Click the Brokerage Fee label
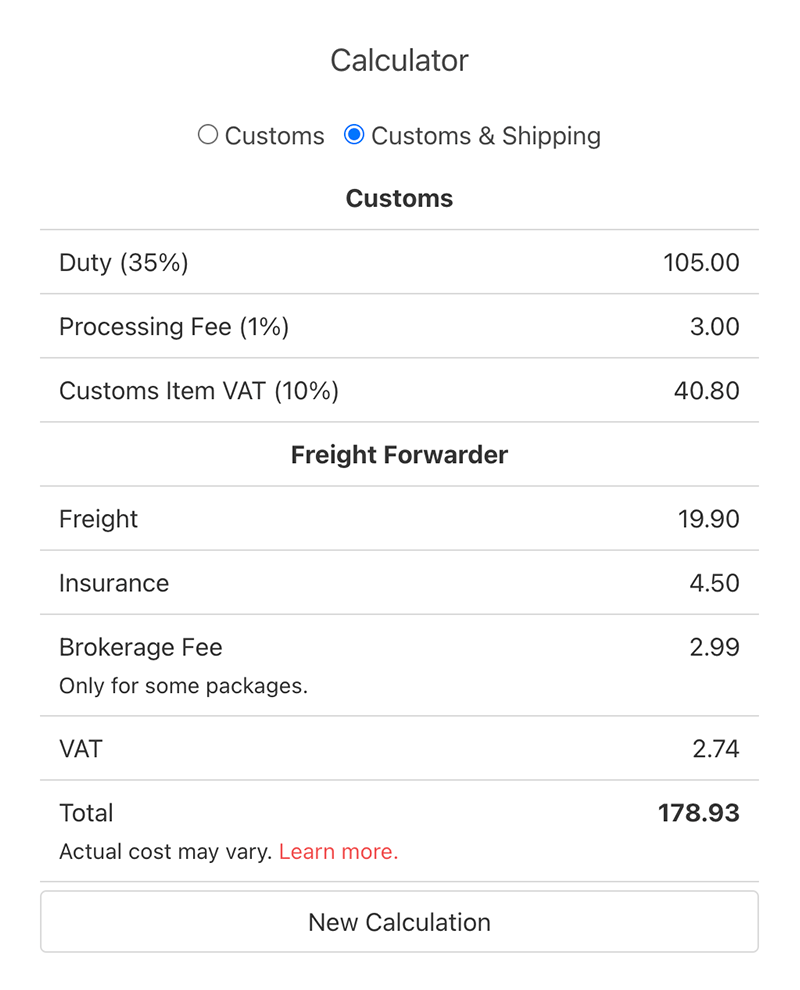The height and width of the screenshot is (990, 800). pyautogui.click(x=140, y=647)
